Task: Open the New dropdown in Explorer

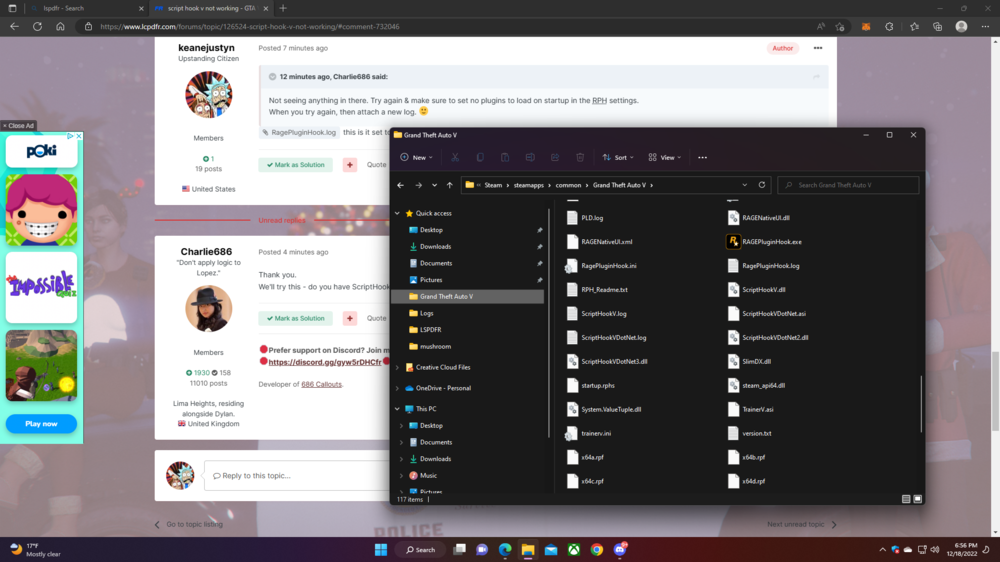Action: 416,158
